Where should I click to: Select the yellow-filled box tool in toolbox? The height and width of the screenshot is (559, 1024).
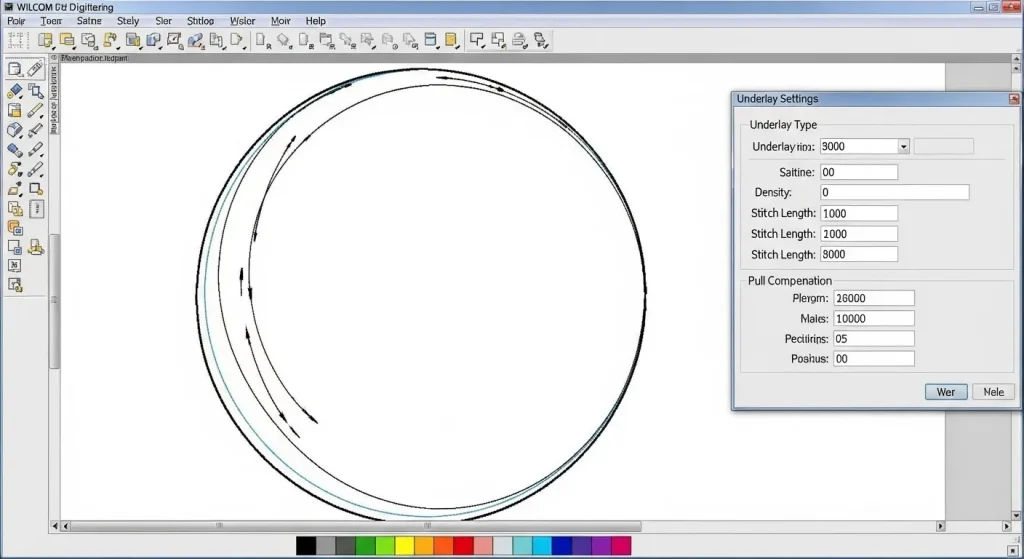[15, 110]
